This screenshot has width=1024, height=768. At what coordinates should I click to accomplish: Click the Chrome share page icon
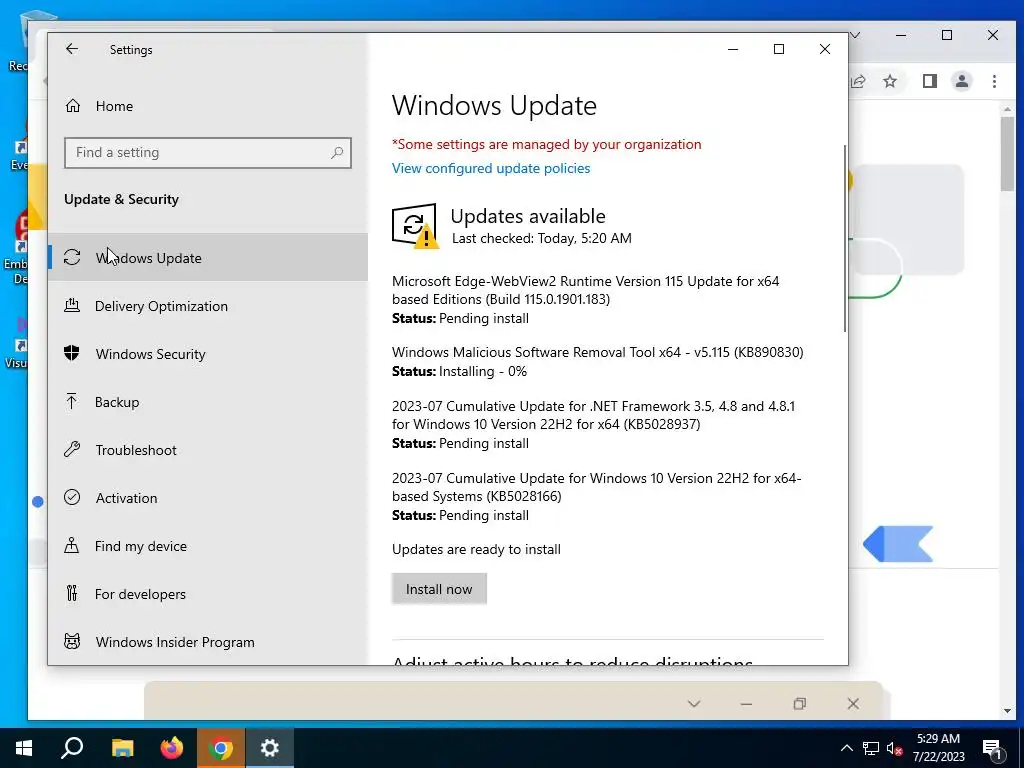pos(858,81)
